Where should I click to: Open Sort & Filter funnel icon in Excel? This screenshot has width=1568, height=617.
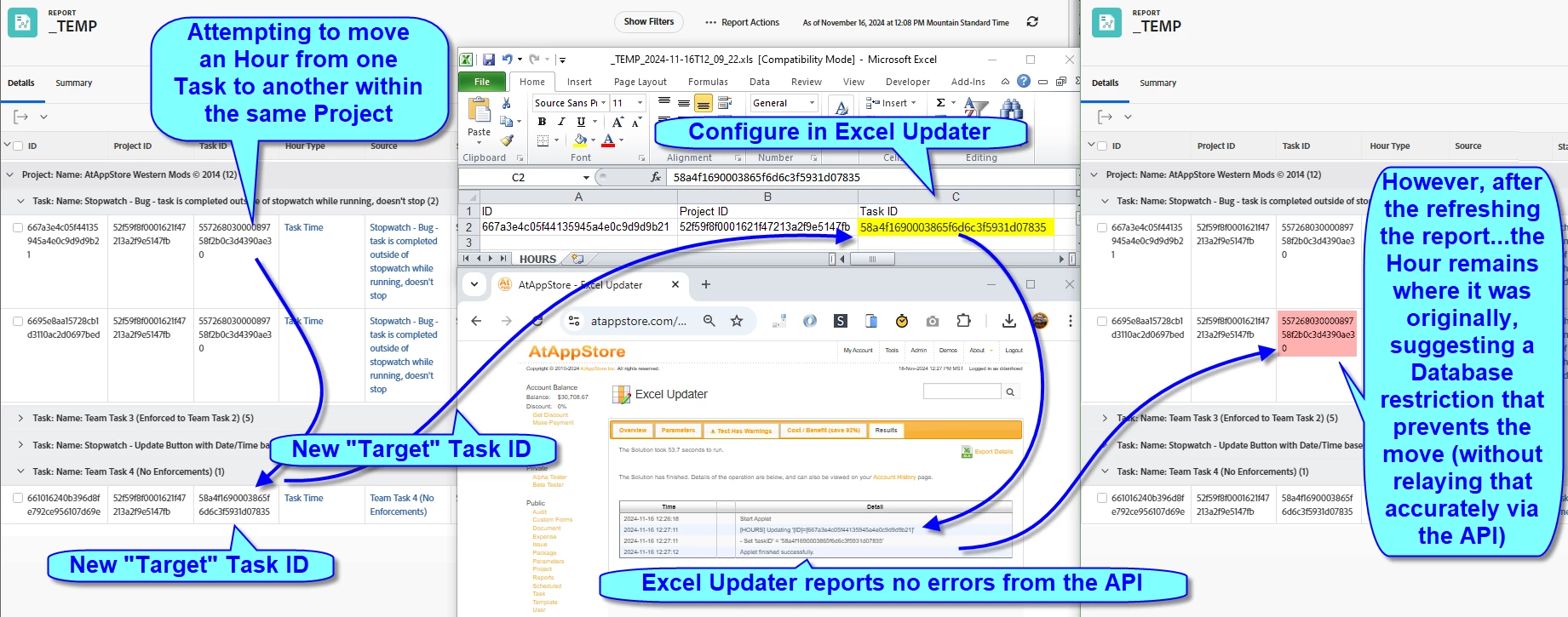(x=976, y=109)
